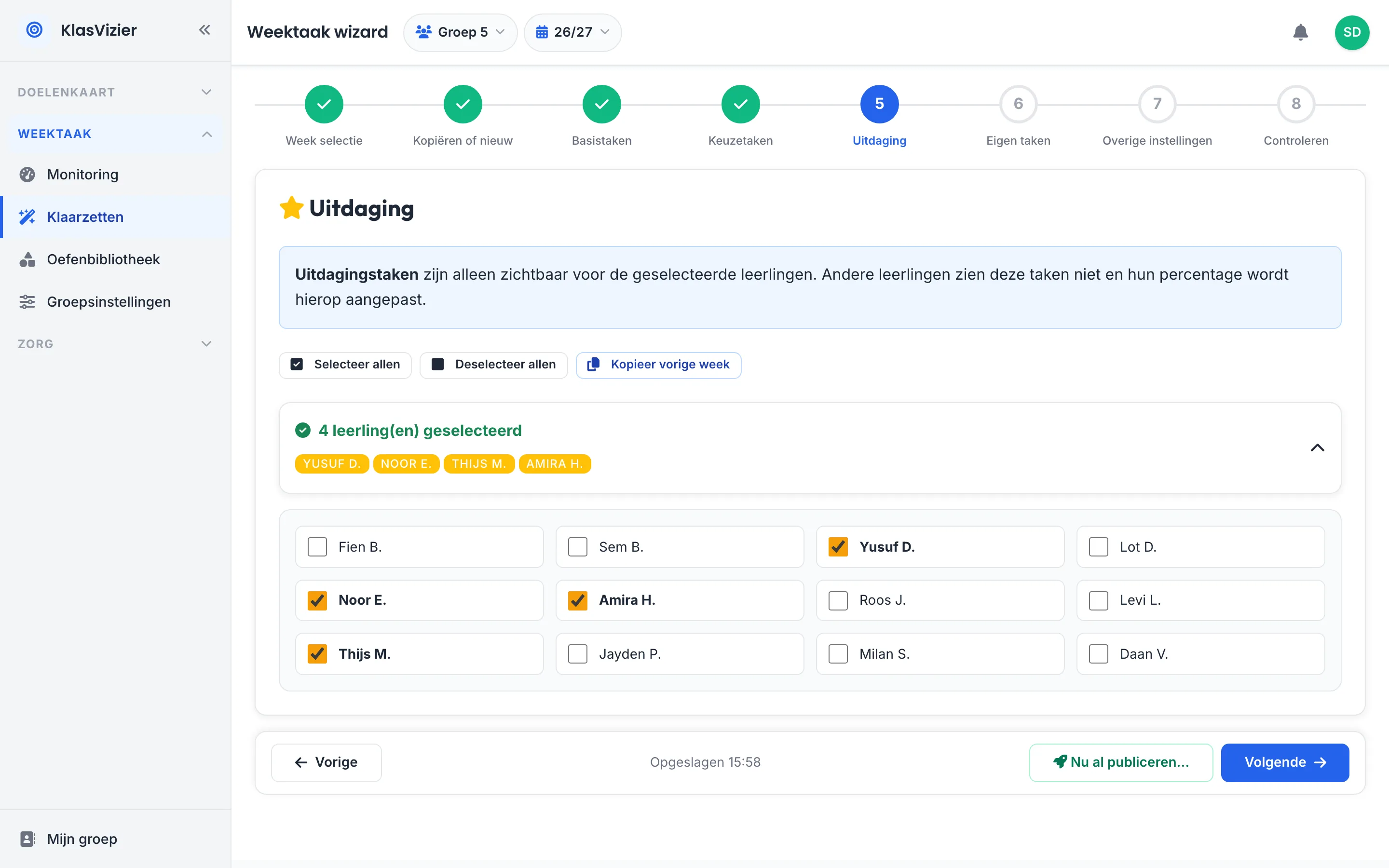Open Groepsinstellingen in the sidebar
Image resolution: width=1389 pixels, height=868 pixels.
tap(116, 302)
